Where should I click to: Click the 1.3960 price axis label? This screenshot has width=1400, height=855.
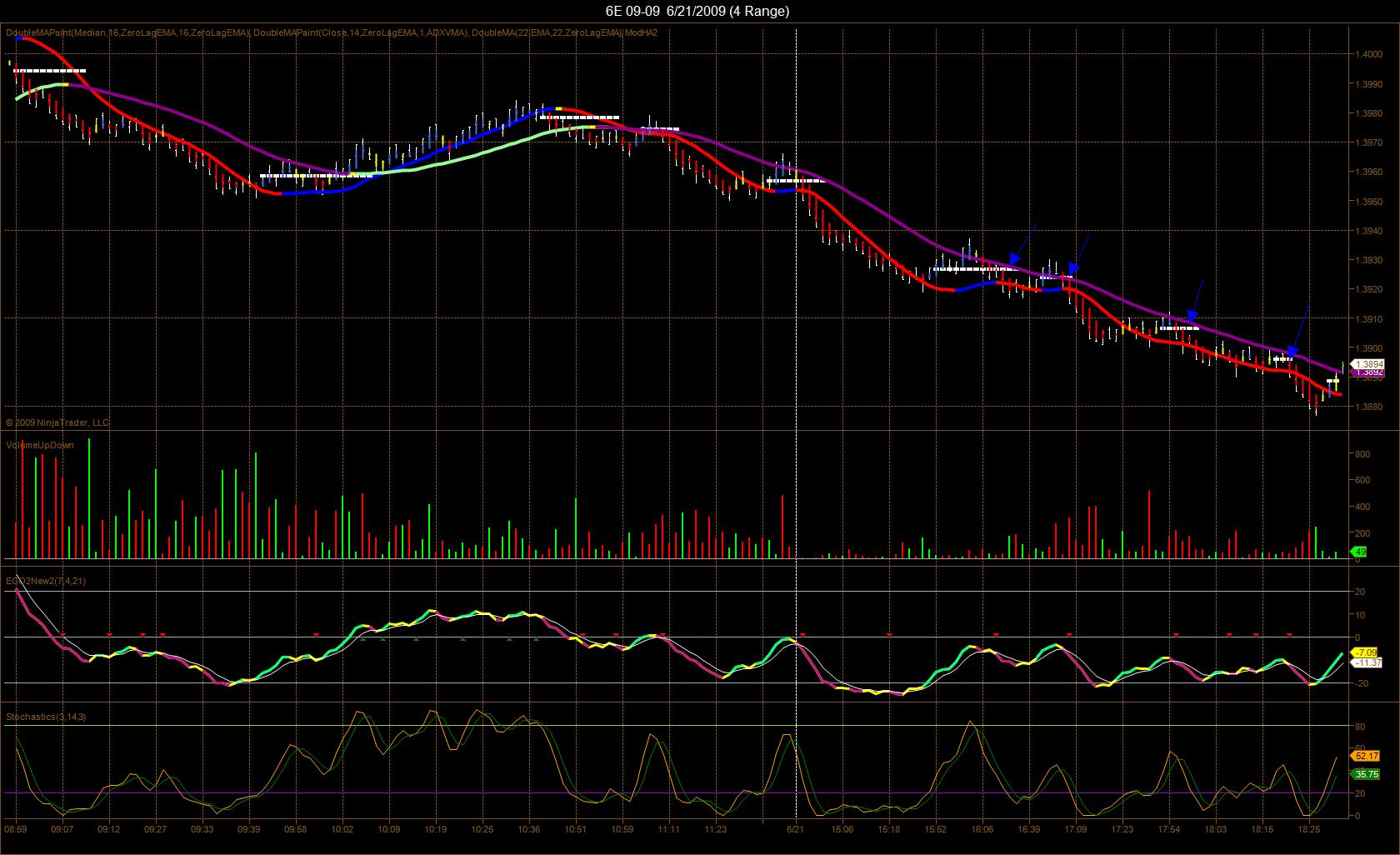1368,172
